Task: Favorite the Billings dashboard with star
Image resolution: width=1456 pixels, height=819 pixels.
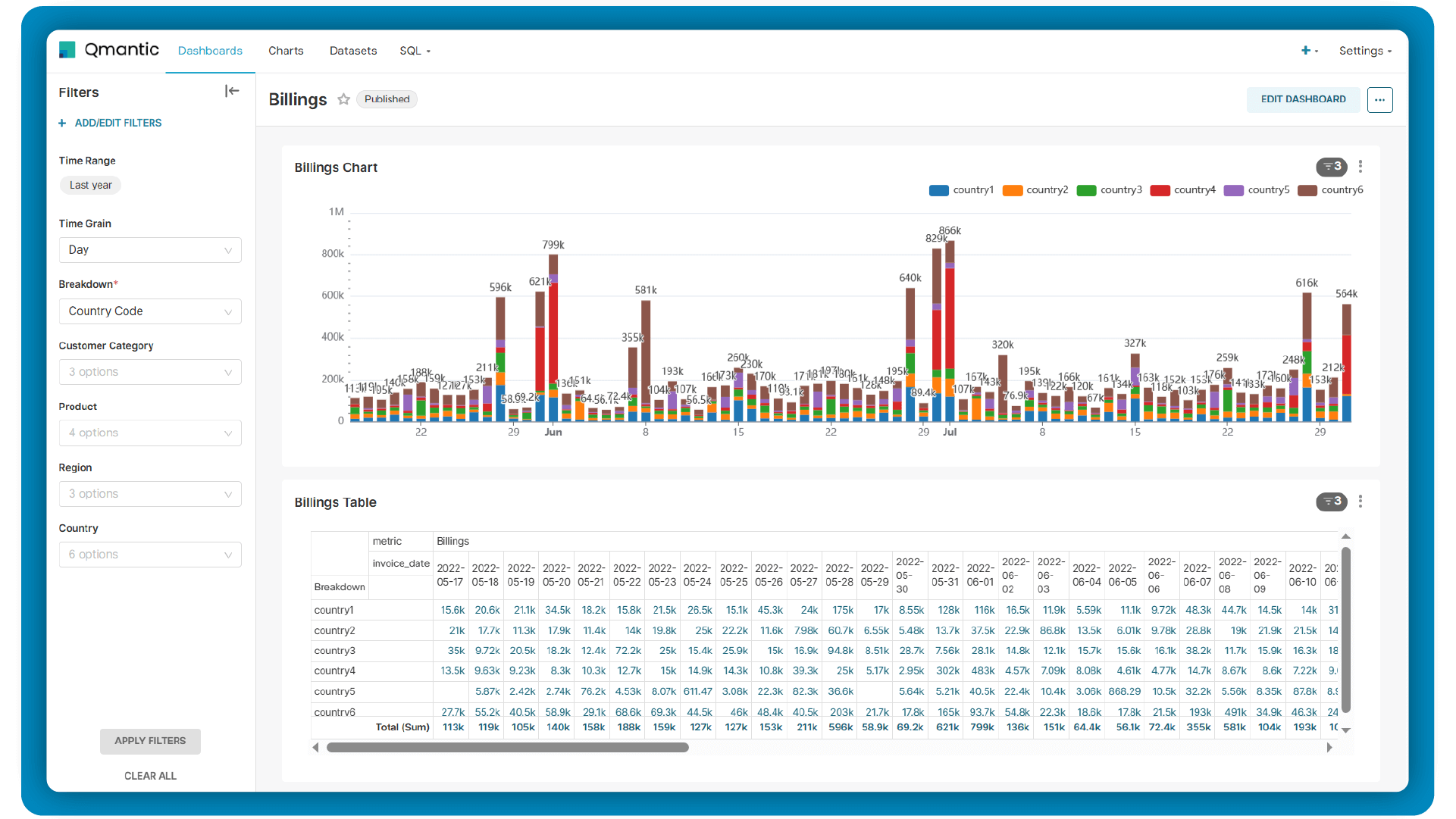Action: tap(343, 99)
